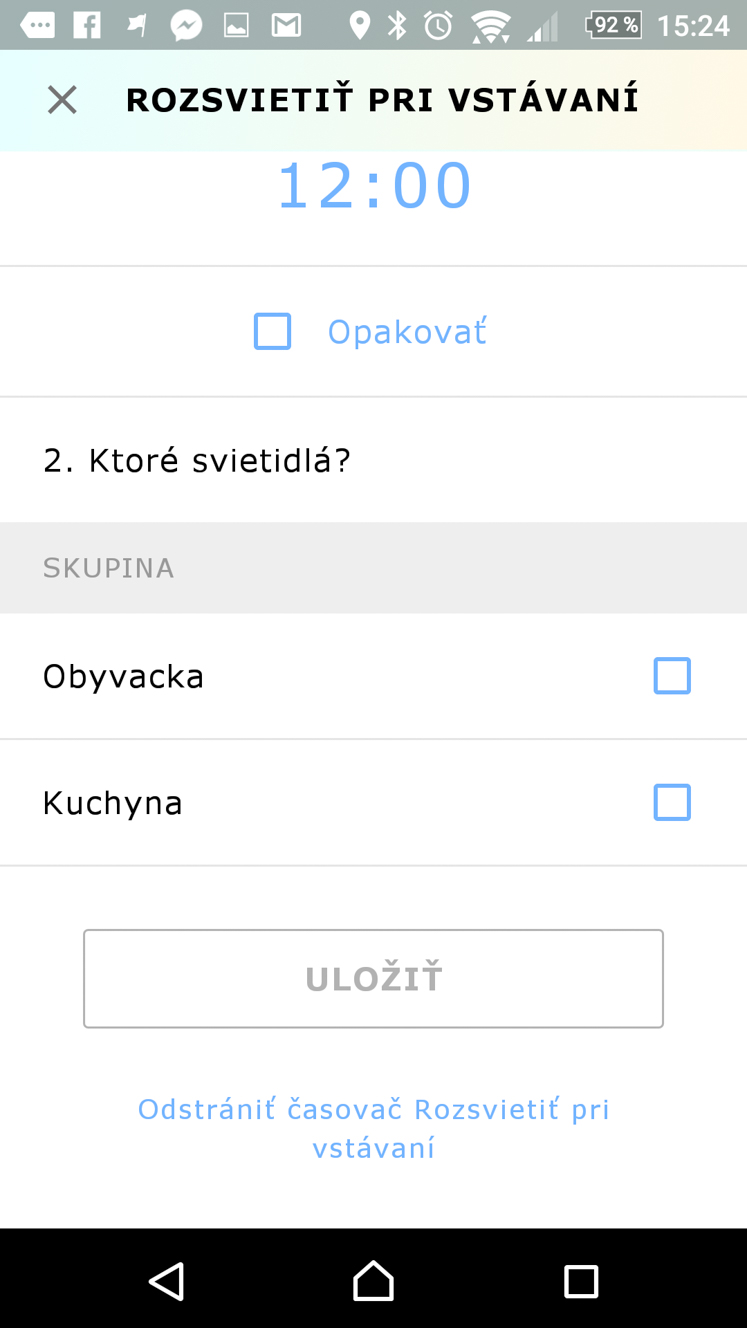Select the Kuchyna row label

tap(113, 803)
